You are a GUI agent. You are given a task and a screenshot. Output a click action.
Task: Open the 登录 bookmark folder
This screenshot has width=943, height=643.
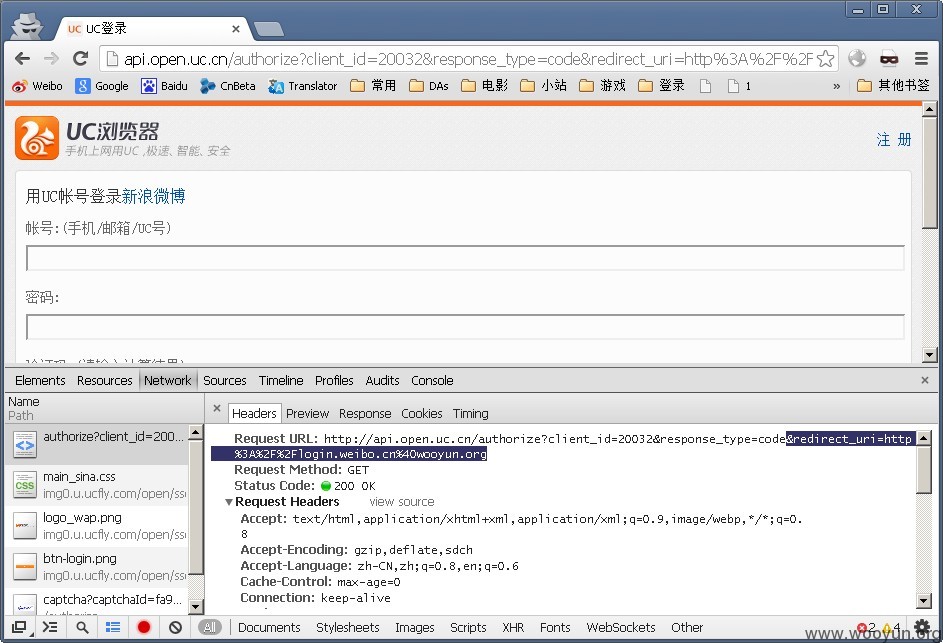coord(661,86)
